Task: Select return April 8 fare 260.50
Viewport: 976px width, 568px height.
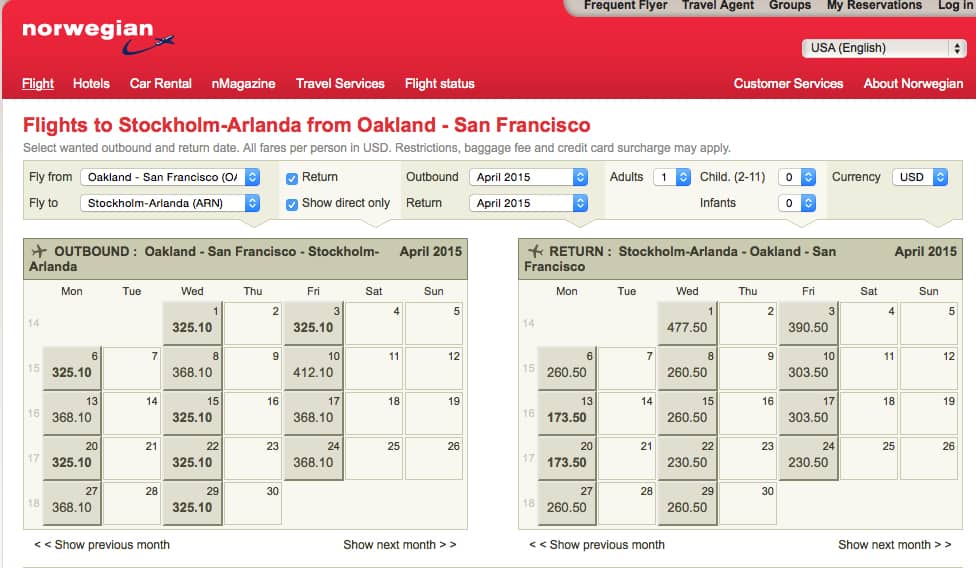Action: (687, 368)
